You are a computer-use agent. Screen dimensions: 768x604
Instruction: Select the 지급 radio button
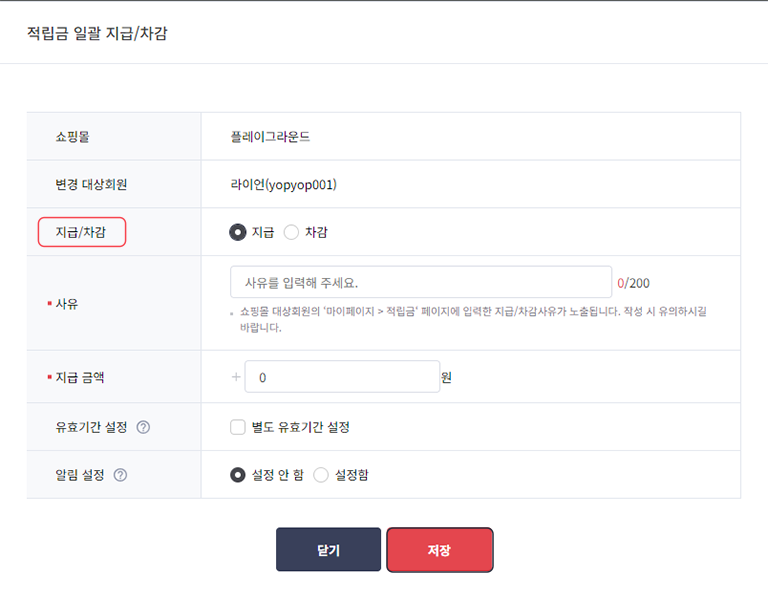[238, 232]
